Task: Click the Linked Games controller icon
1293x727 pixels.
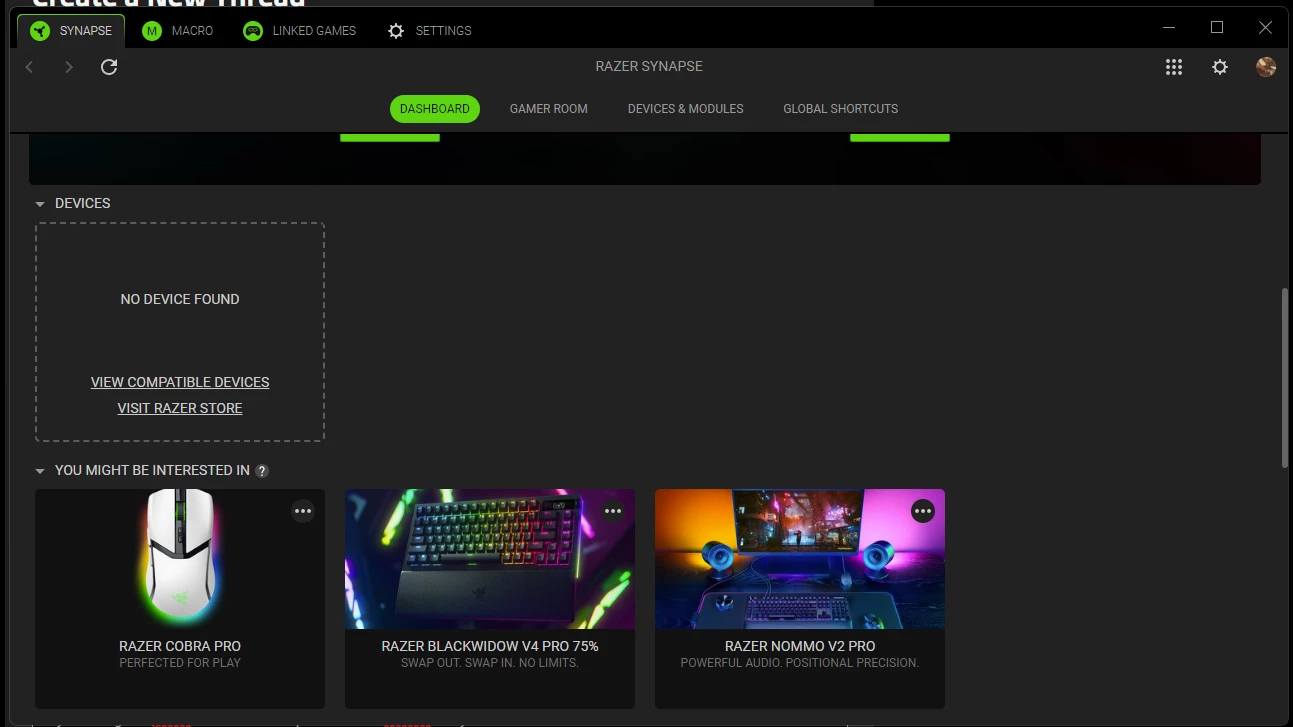Action: [x=253, y=31]
